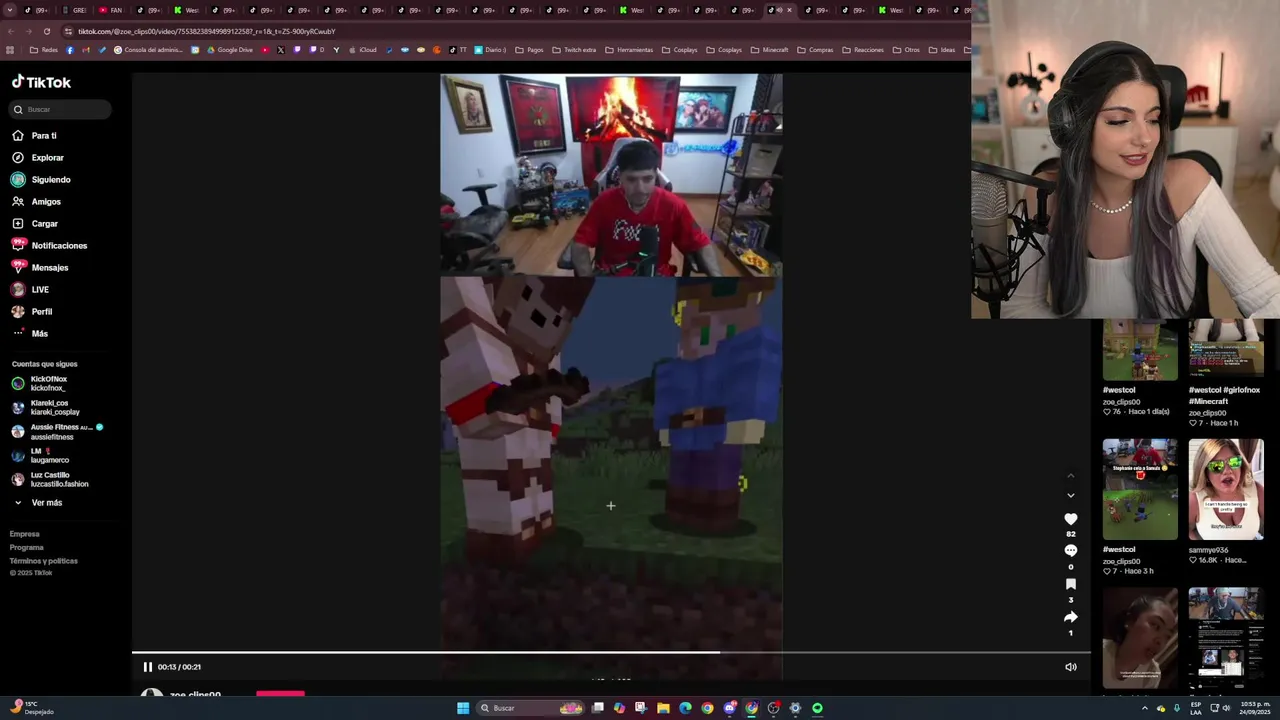Open the Para ti feed
Screen dimensions: 1280x720
[44, 136]
